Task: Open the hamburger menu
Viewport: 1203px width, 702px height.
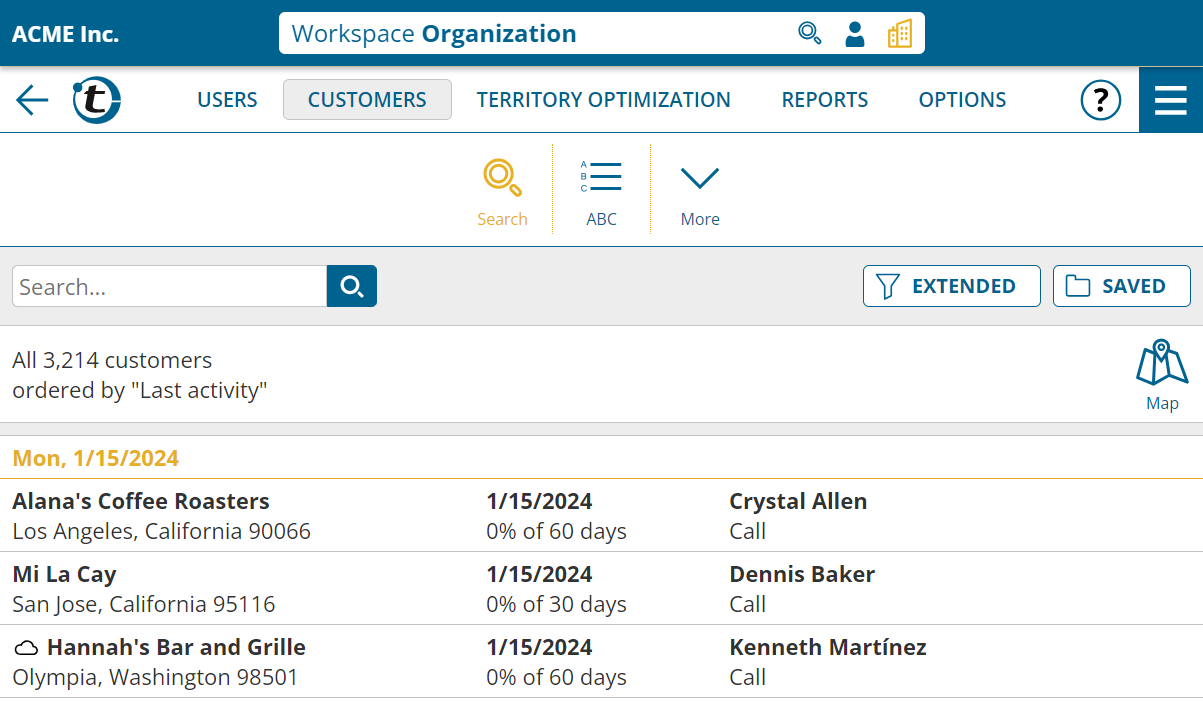Action: [x=1170, y=100]
